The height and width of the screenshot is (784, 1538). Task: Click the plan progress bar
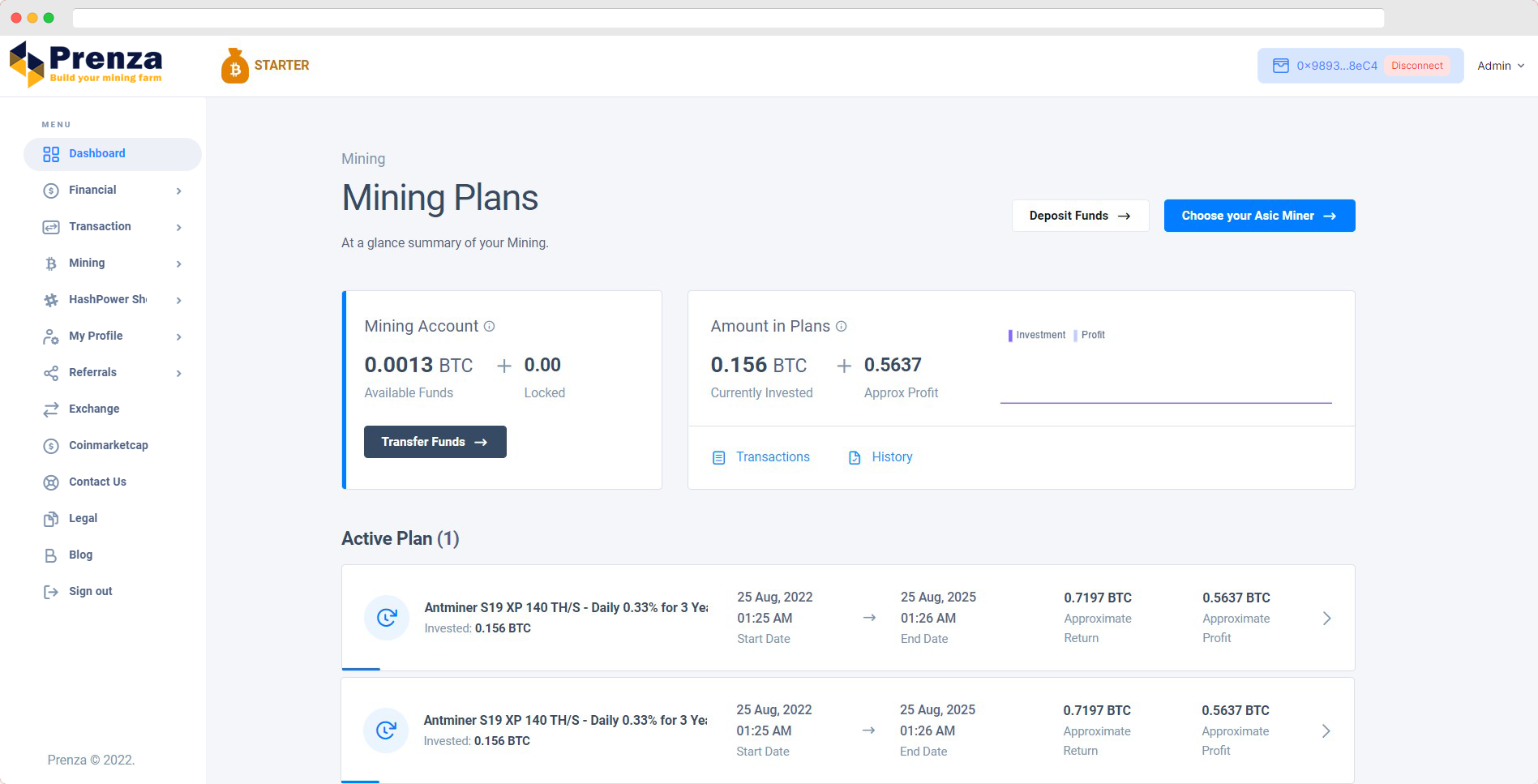(x=361, y=670)
